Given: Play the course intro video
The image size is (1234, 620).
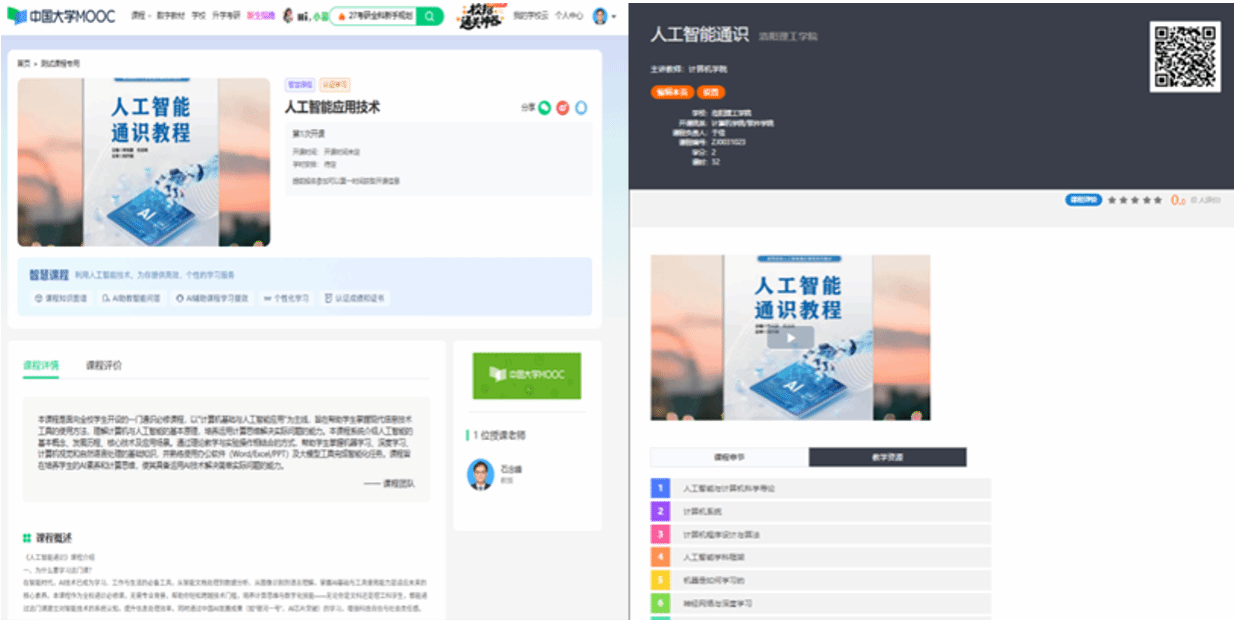Looking at the screenshot, I should pos(790,338).
